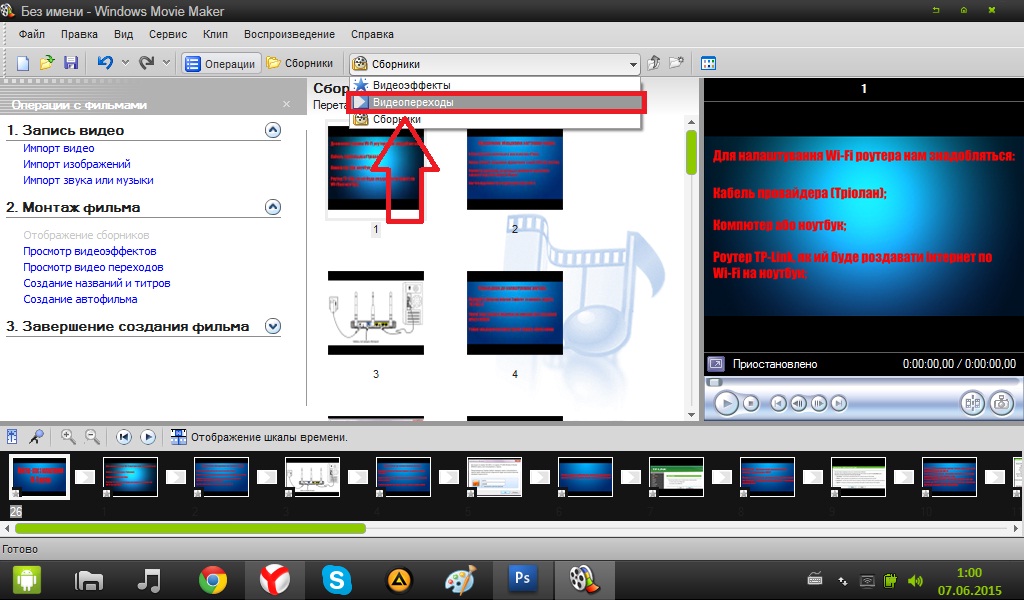Go up one level icon
Viewport: 1024px width, 600px height.
[x=654, y=63]
